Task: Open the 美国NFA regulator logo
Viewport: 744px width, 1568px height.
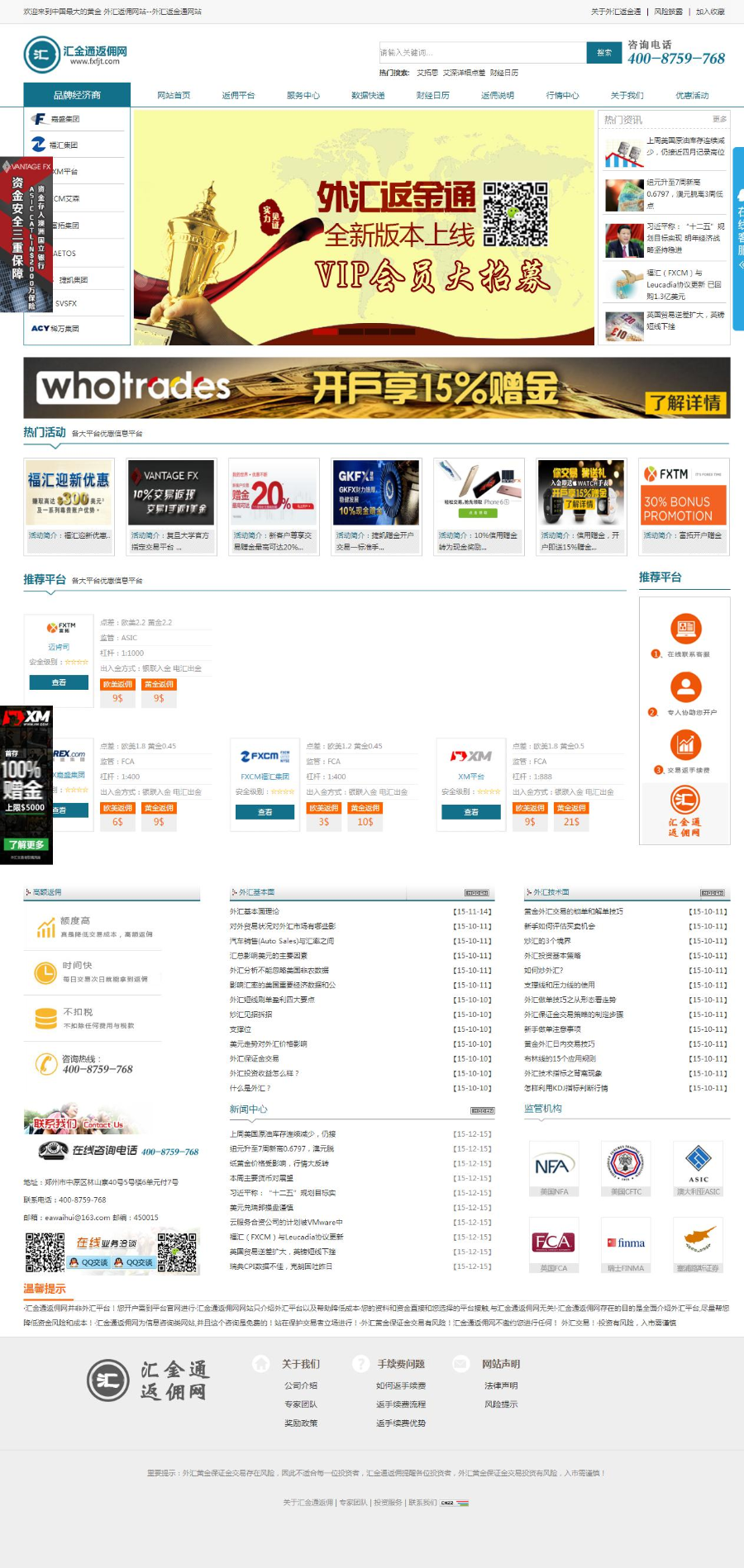Action: [553, 1164]
